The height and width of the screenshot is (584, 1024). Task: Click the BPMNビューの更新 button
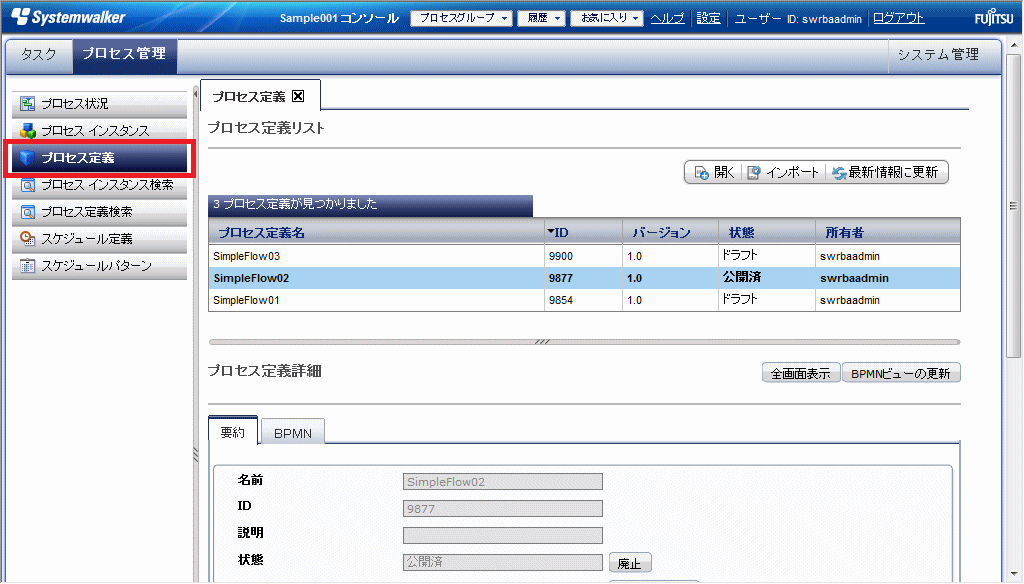pos(901,373)
